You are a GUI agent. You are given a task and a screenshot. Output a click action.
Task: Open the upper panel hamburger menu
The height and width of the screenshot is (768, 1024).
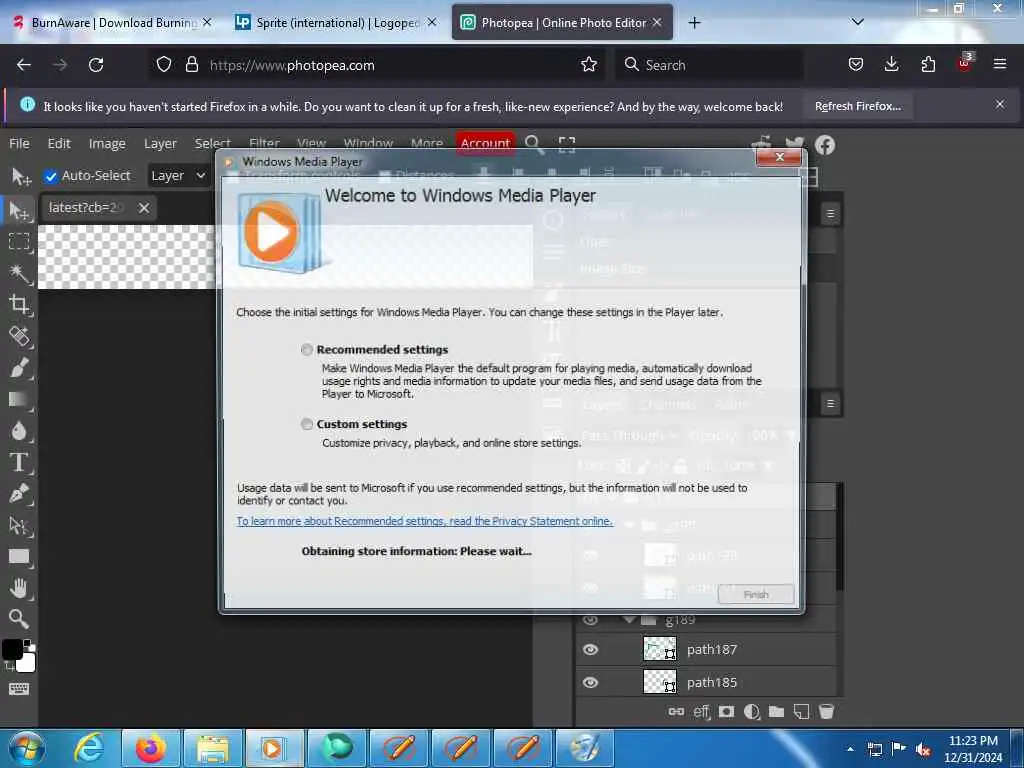point(830,214)
